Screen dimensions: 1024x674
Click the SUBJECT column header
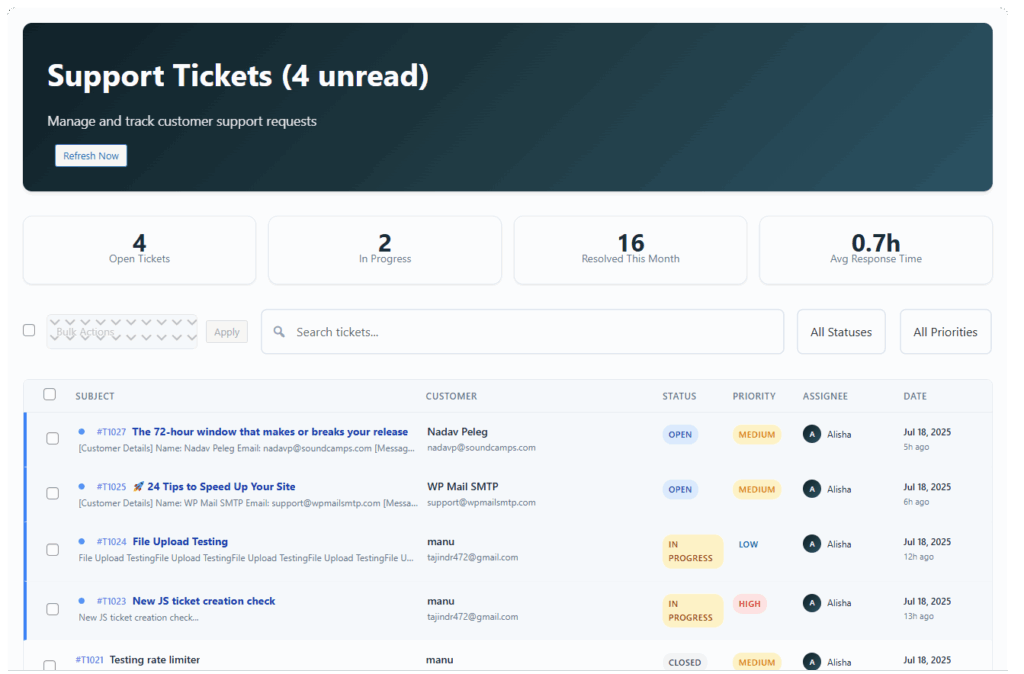click(x=95, y=396)
